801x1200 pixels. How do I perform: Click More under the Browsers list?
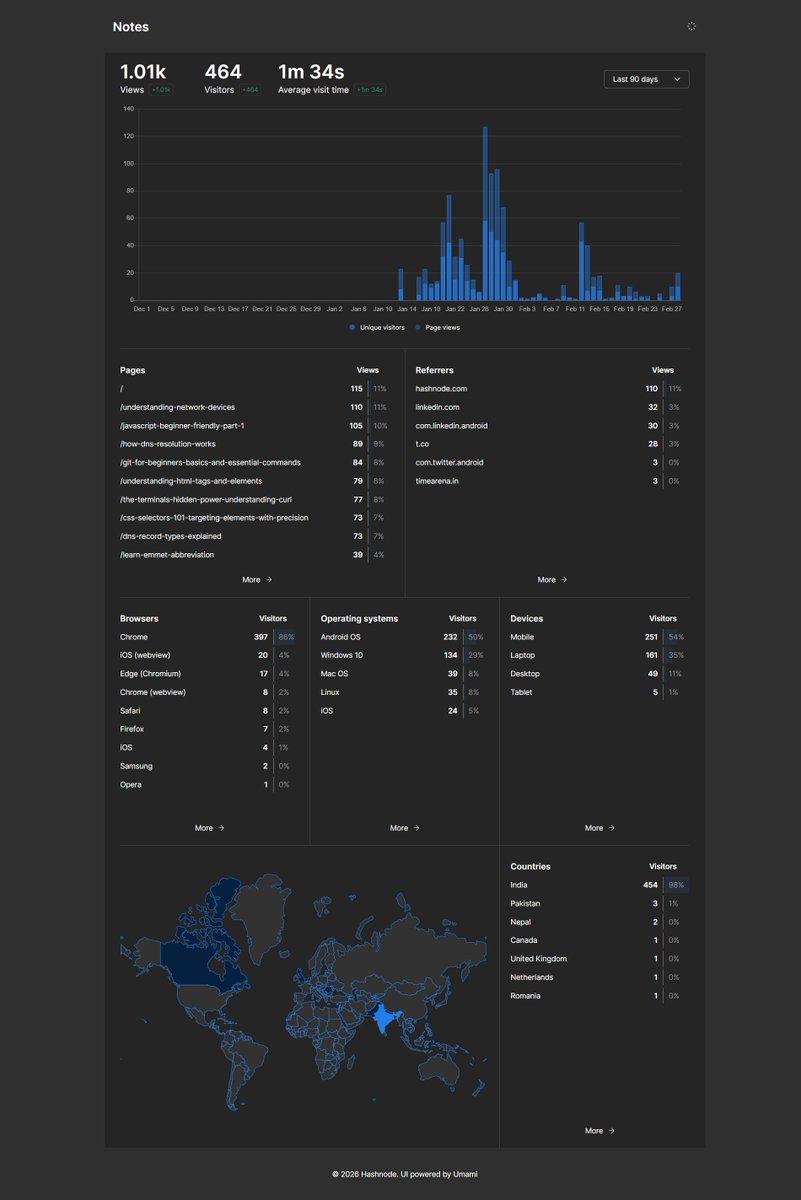(x=210, y=828)
